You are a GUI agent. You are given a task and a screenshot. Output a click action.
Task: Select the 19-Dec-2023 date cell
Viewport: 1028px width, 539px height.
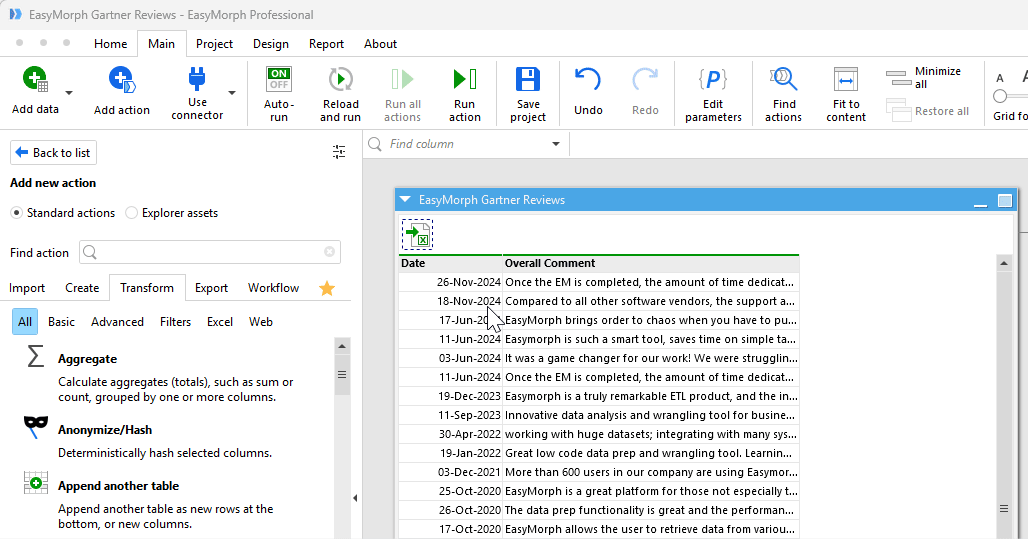tap(450, 397)
